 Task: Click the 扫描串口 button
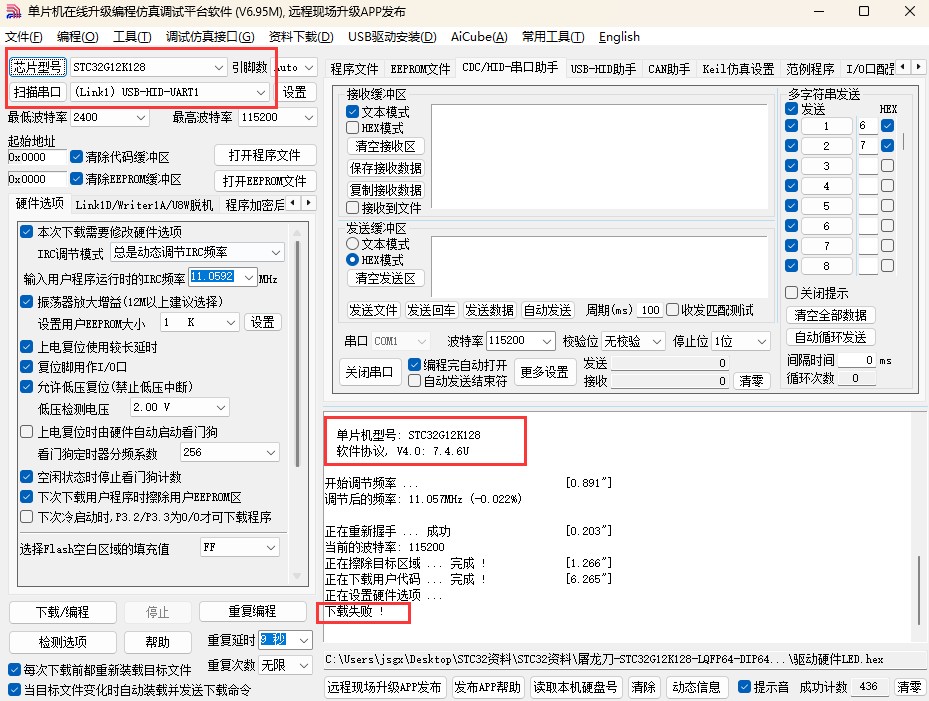point(38,92)
